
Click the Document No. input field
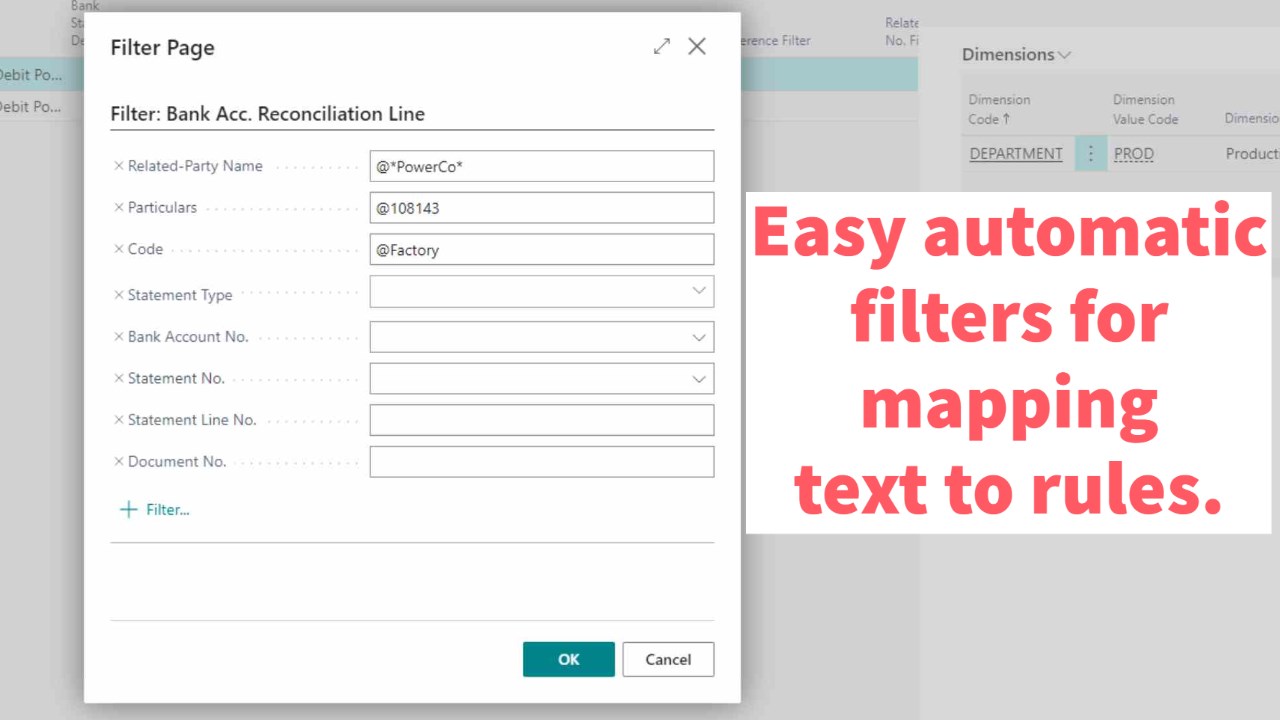point(542,462)
